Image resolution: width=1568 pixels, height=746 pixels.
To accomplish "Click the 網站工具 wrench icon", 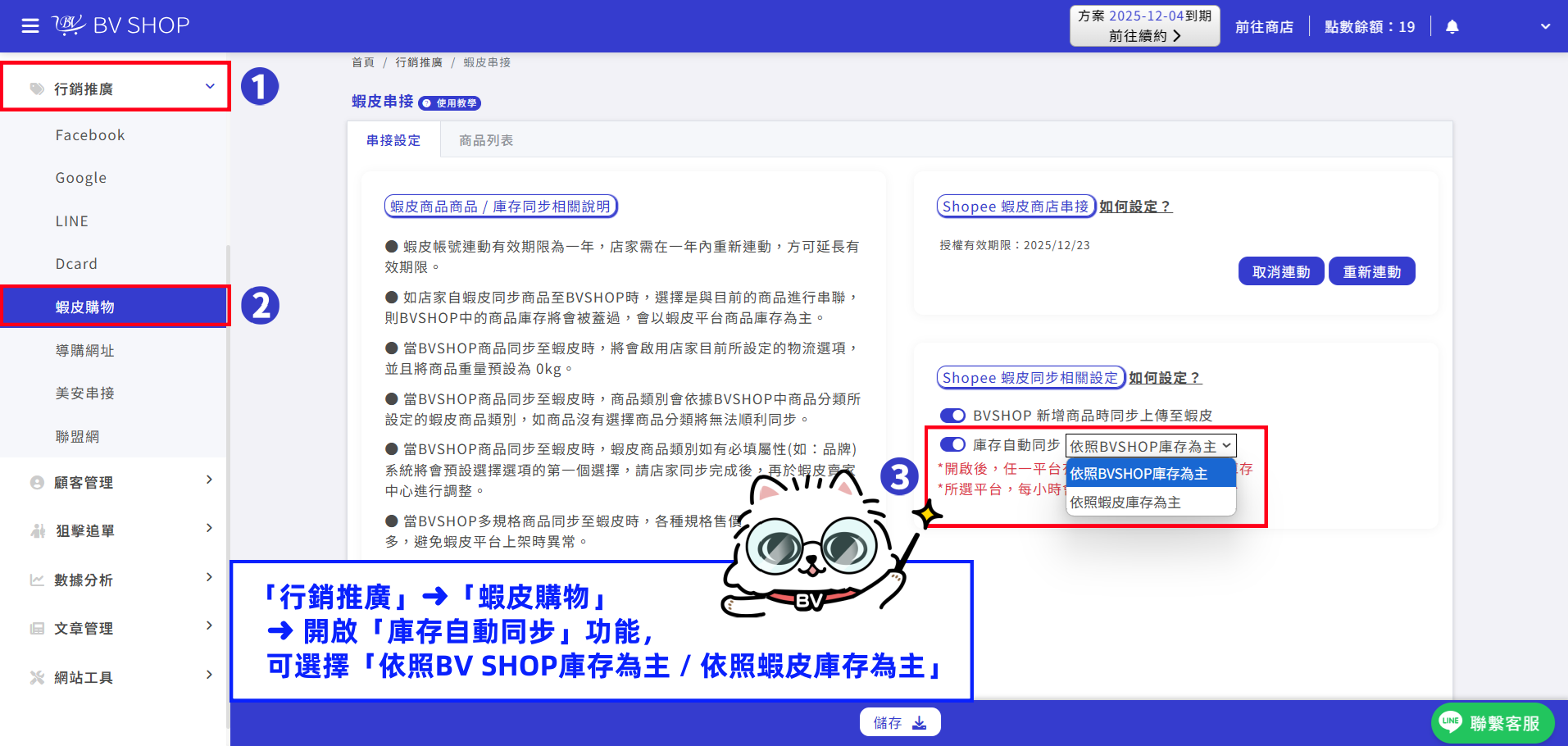I will tap(37, 677).
